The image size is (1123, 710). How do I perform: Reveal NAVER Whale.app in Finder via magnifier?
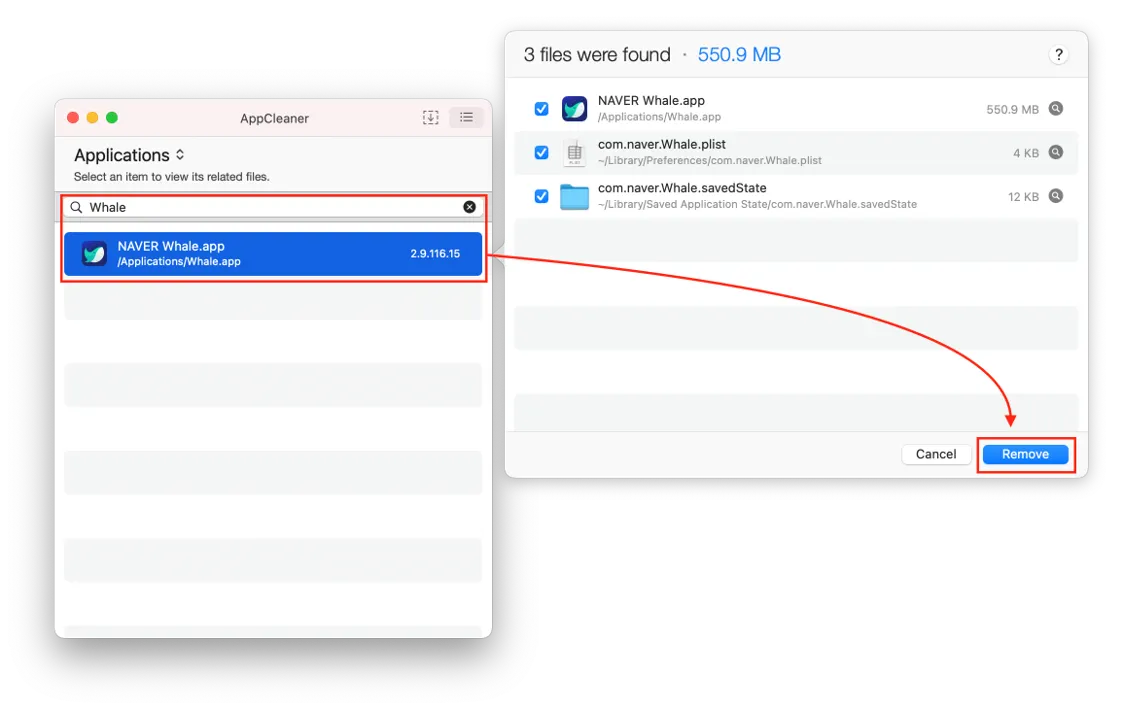[1056, 108]
